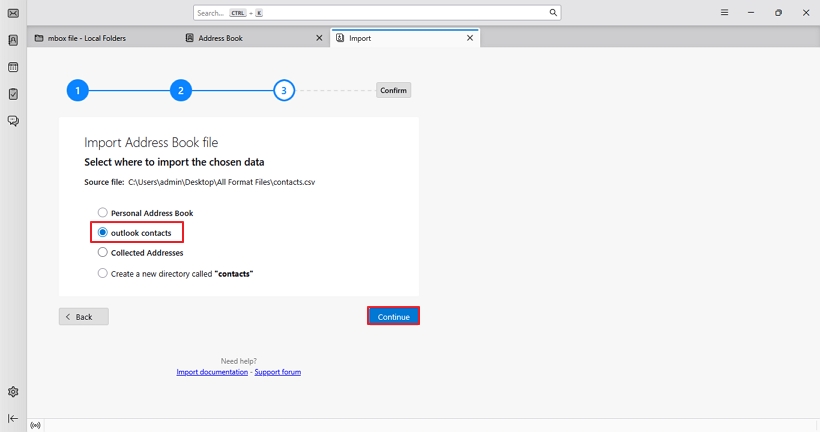Click the online status indicator icon
The width and height of the screenshot is (820, 432).
point(35,425)
